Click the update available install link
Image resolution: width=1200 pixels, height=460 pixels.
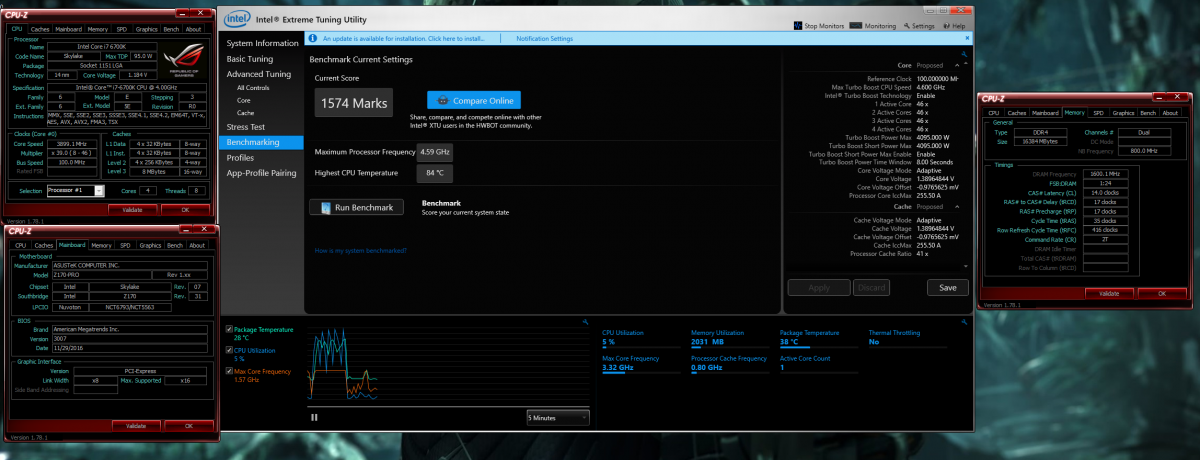404,38
